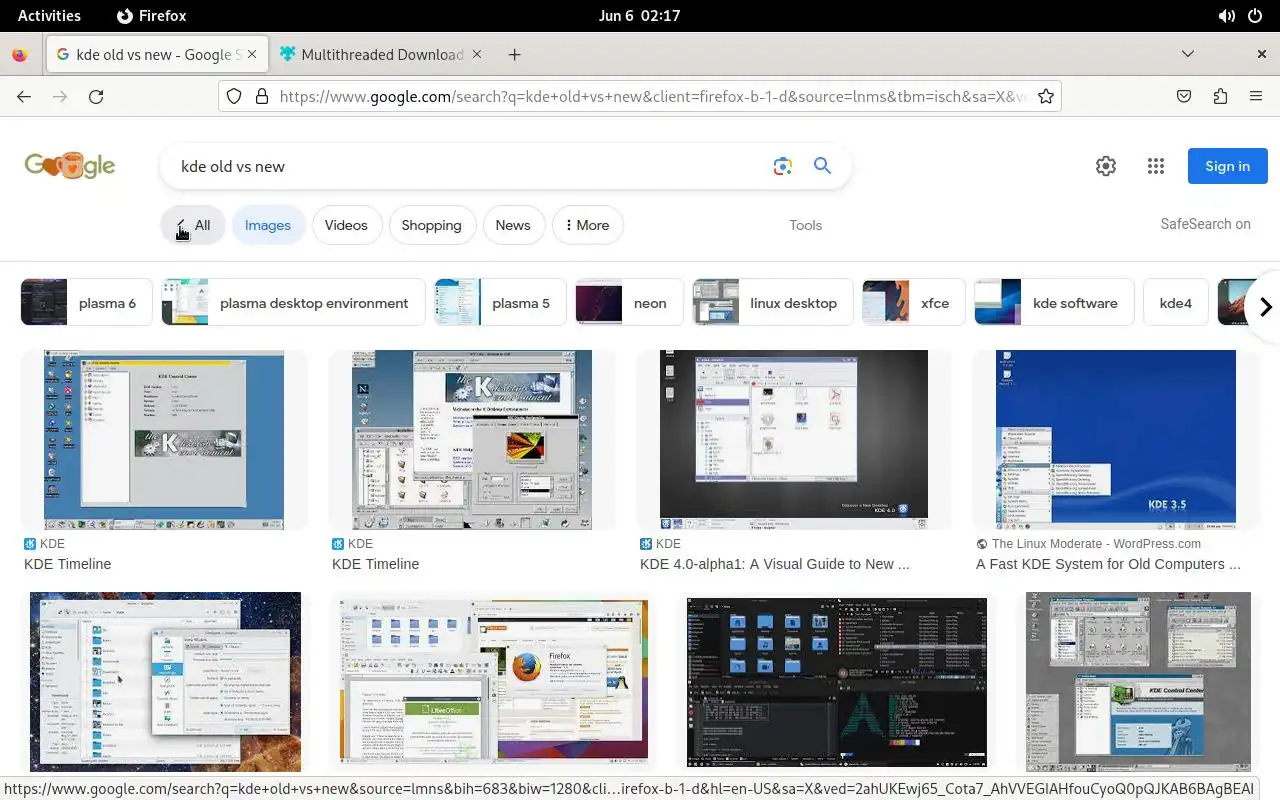This screenshot has width=1280, height=800.
Task: Open the Firefox app menu in top bar
Action: click(x=152, y=15)
